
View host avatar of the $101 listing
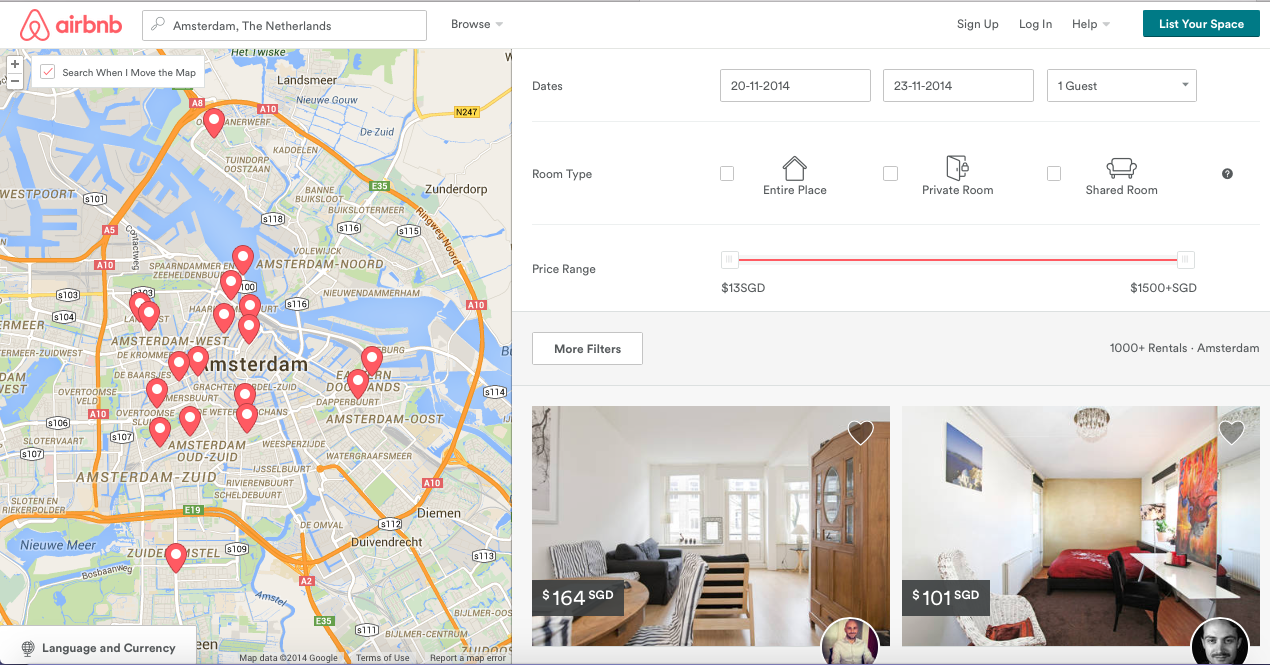tap(1220, 643)
